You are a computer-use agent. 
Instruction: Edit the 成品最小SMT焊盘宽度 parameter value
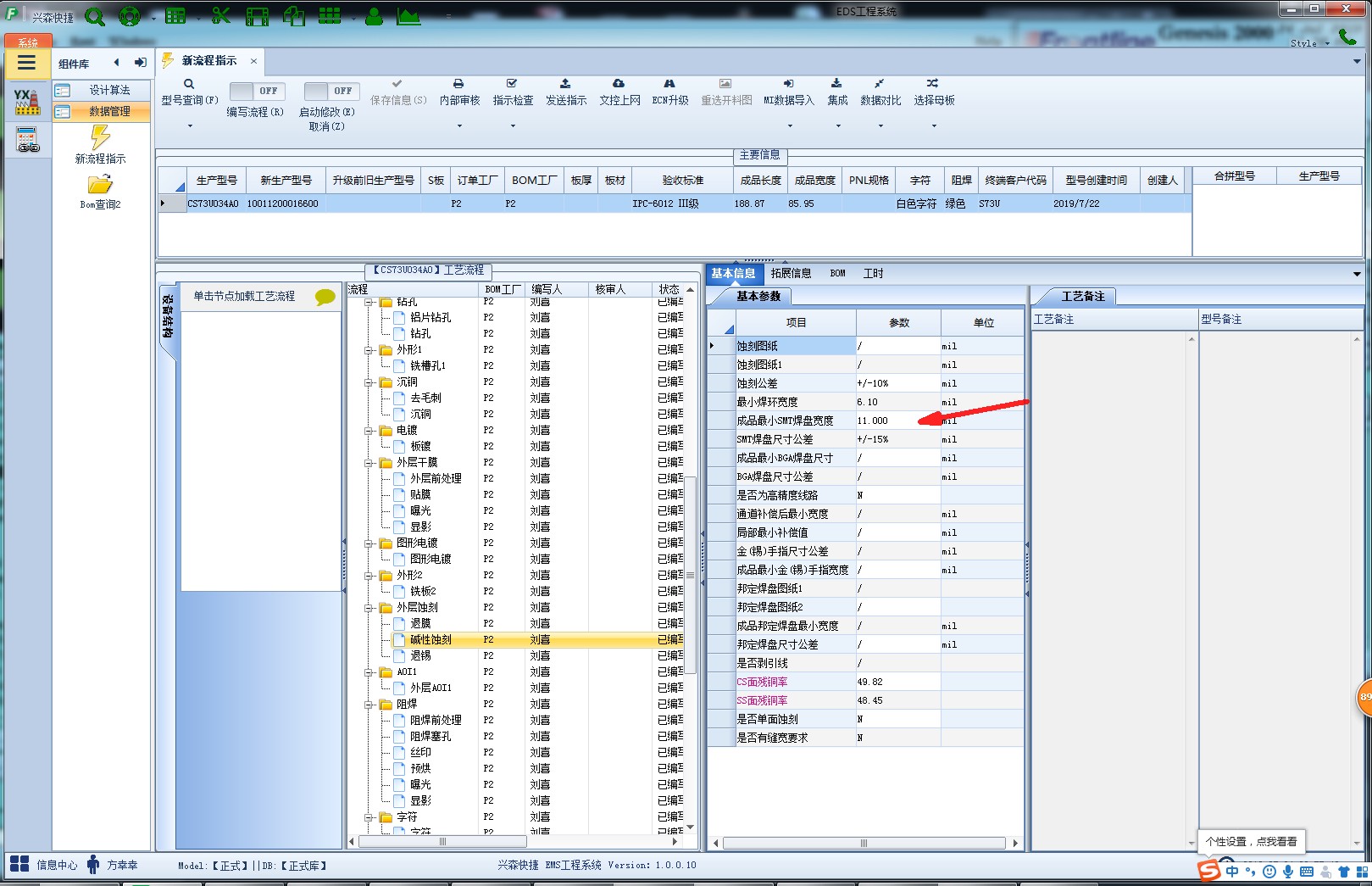[x=898, y=421]
